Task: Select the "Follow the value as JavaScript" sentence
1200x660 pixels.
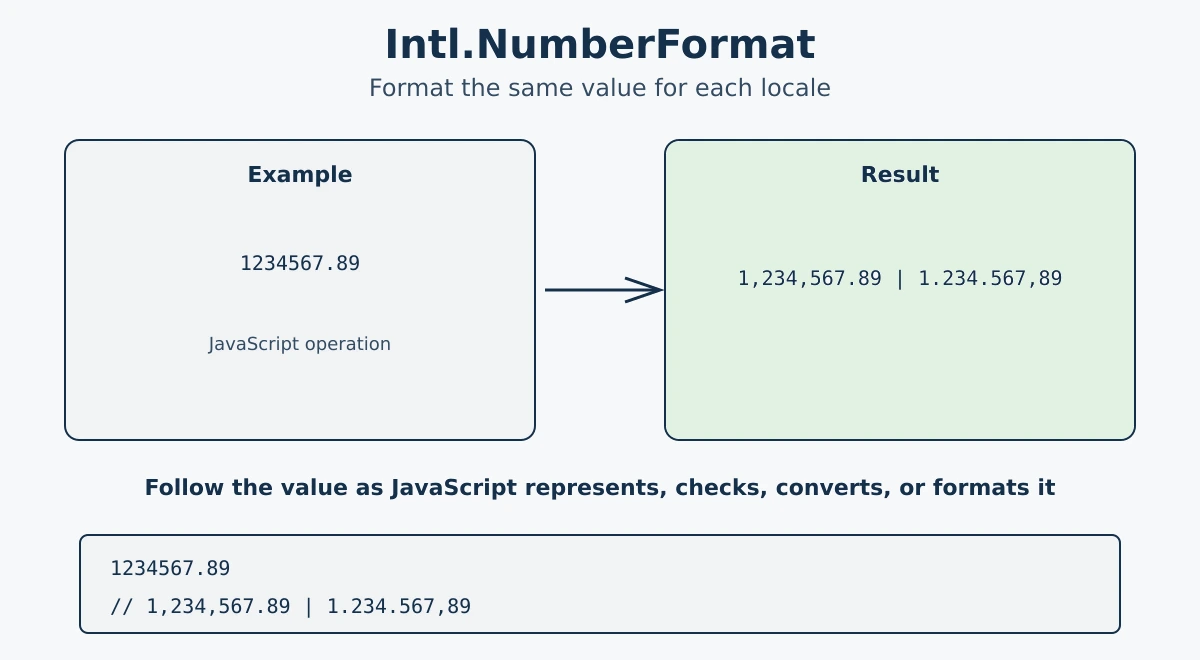Action: click(x=600, y=488)
